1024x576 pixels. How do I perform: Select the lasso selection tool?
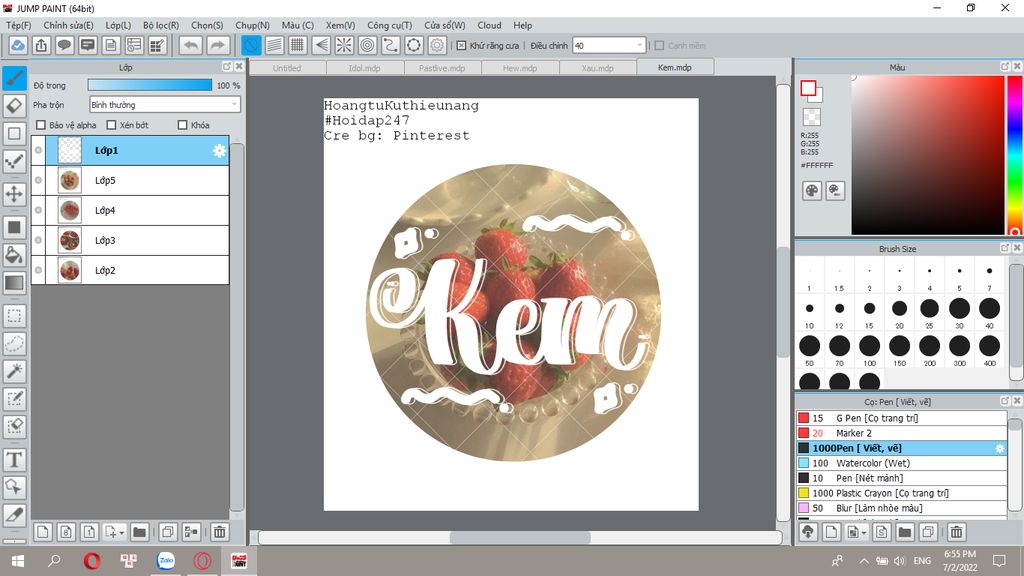[x=14, y=344]
